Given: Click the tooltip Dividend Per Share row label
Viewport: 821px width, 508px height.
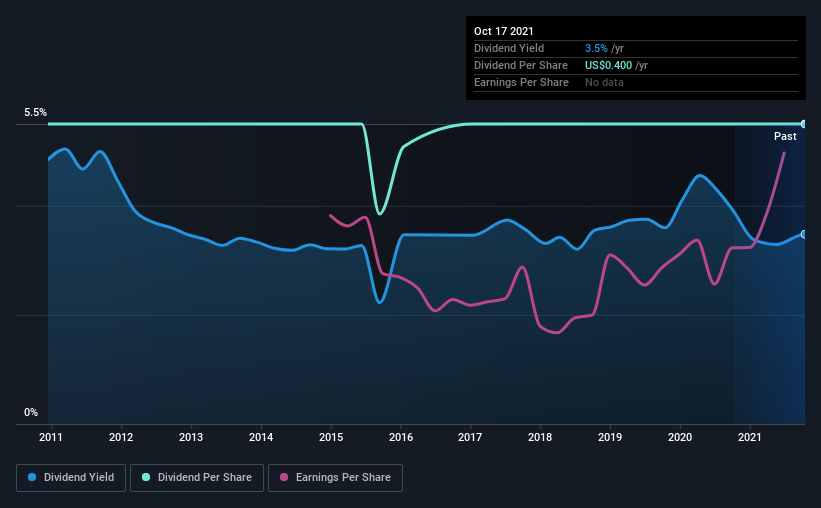Looking at the screenshot, I should click(521, 65).
